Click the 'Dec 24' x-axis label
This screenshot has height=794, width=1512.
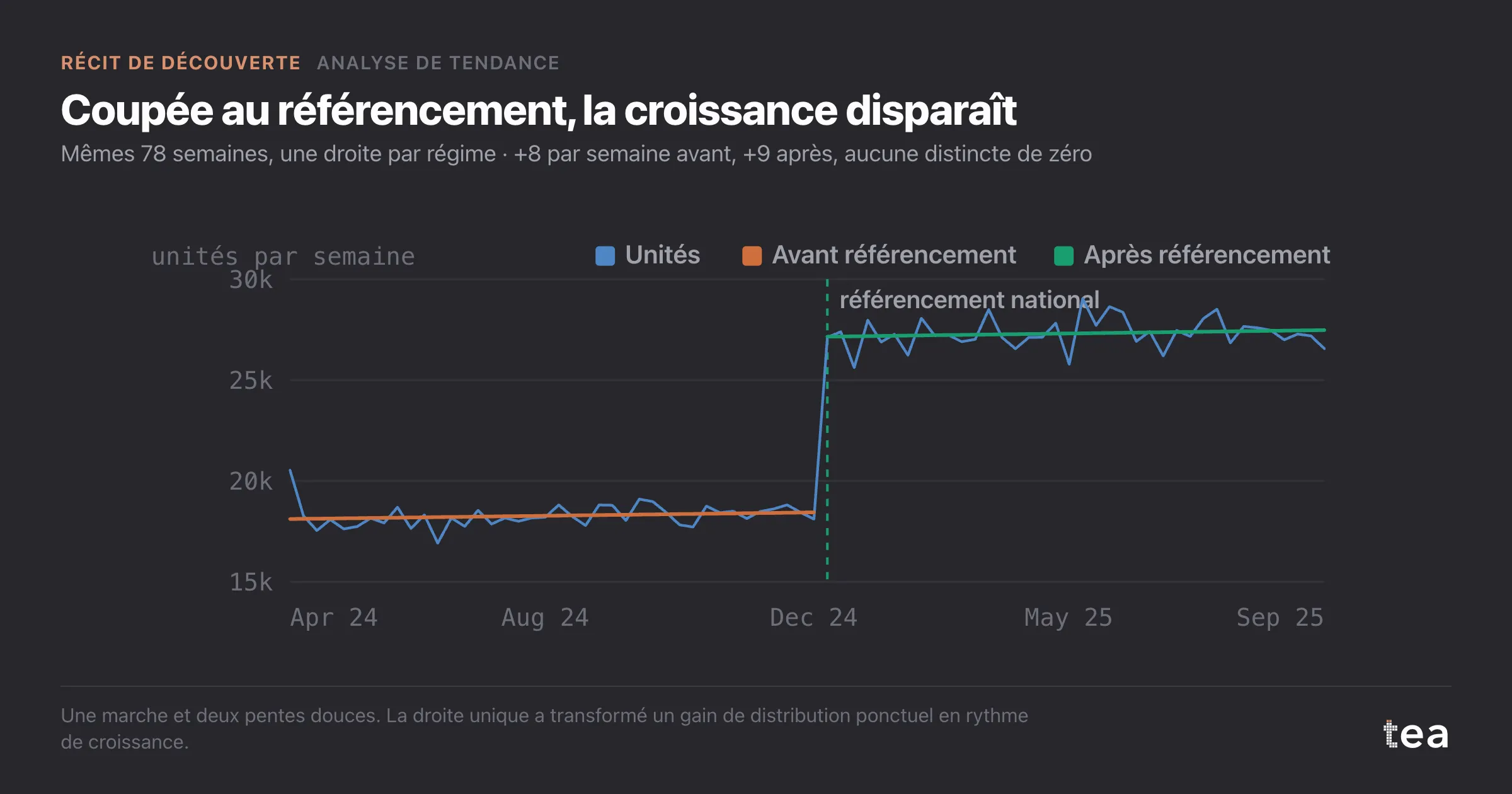tap(813, 618)
